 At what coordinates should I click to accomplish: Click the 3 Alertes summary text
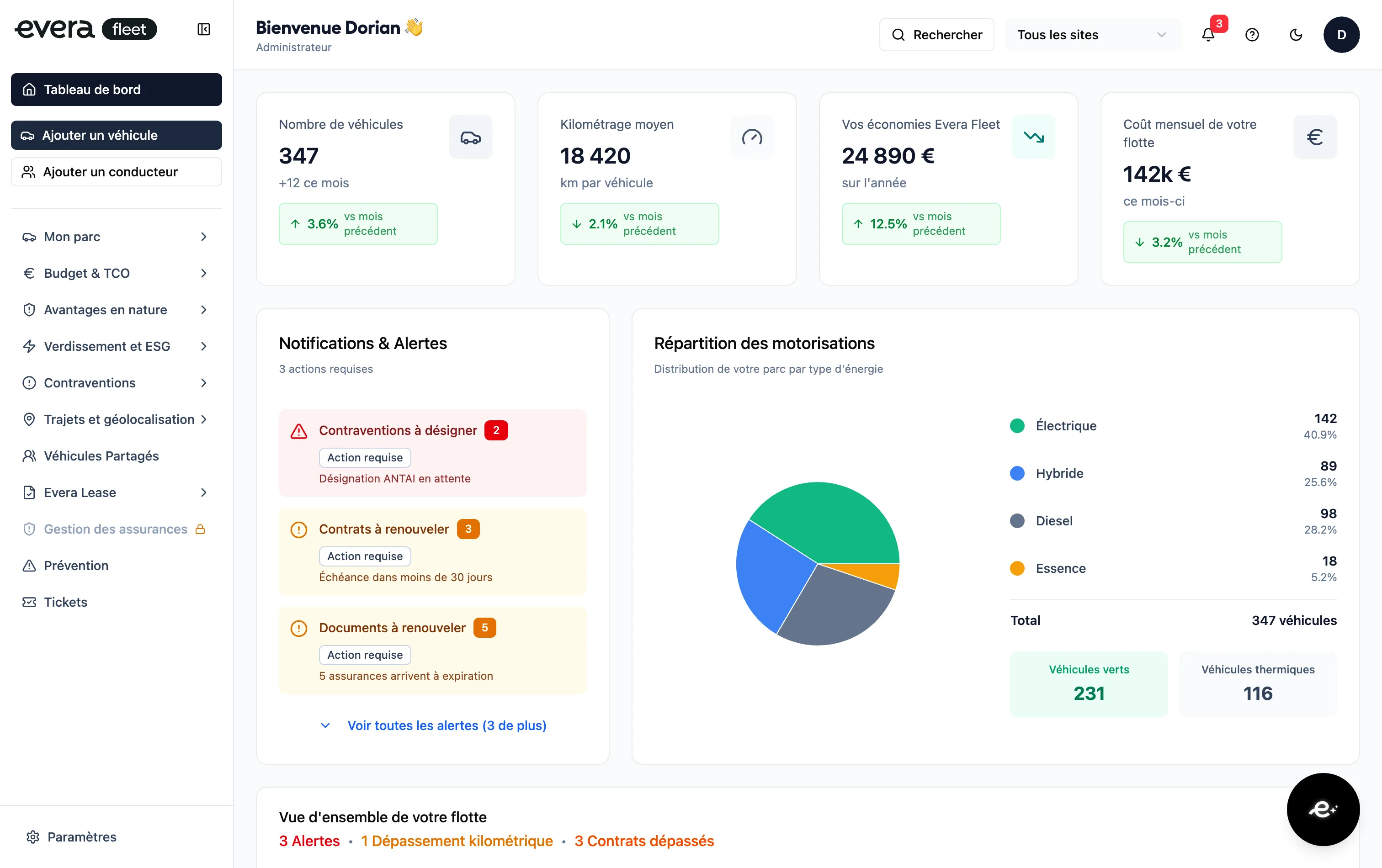coord(309,841)
